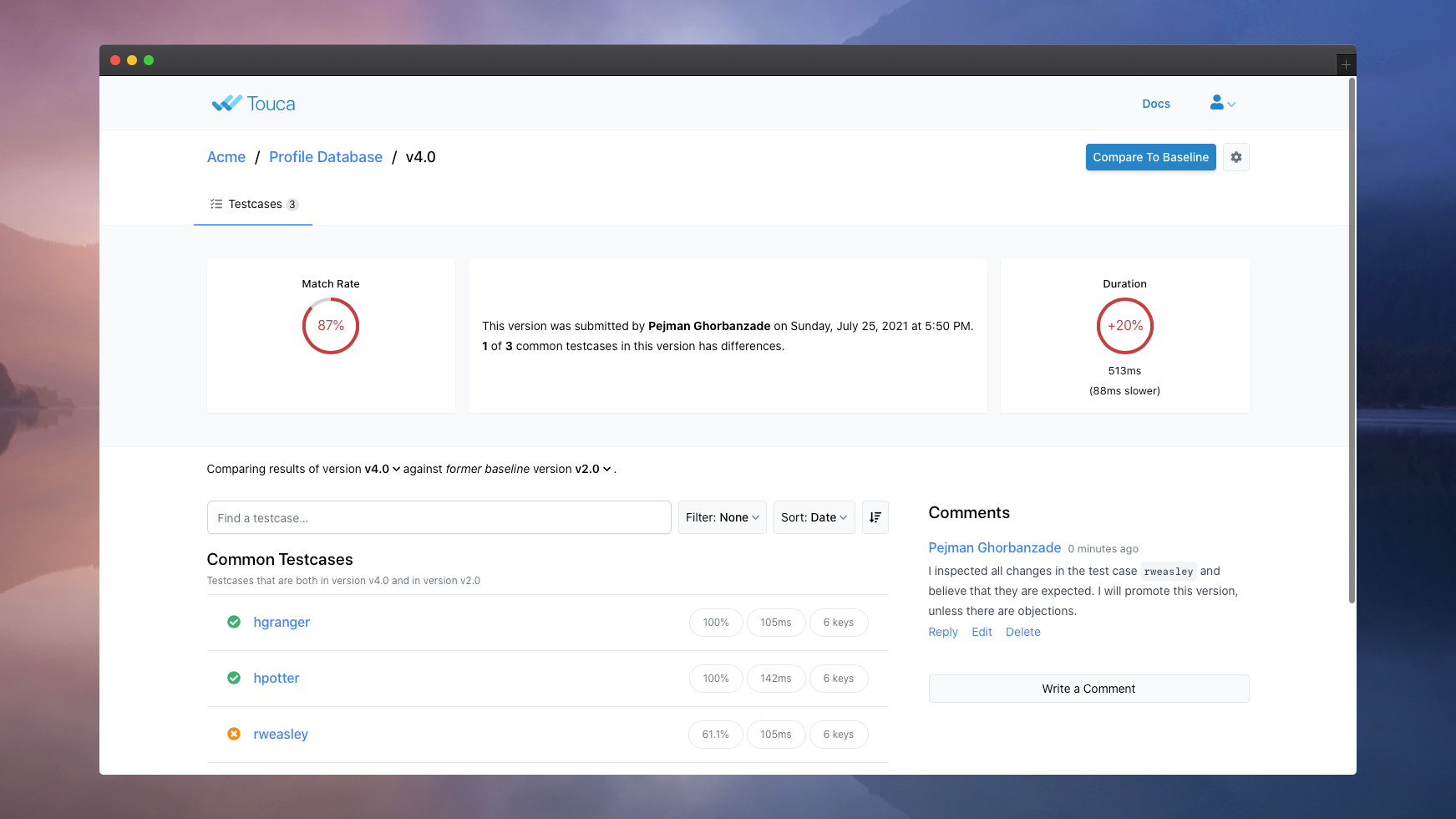The image size is (1456, 819).
Task: Open the Filter: None dropdown
Action: [x=722, y=517]
